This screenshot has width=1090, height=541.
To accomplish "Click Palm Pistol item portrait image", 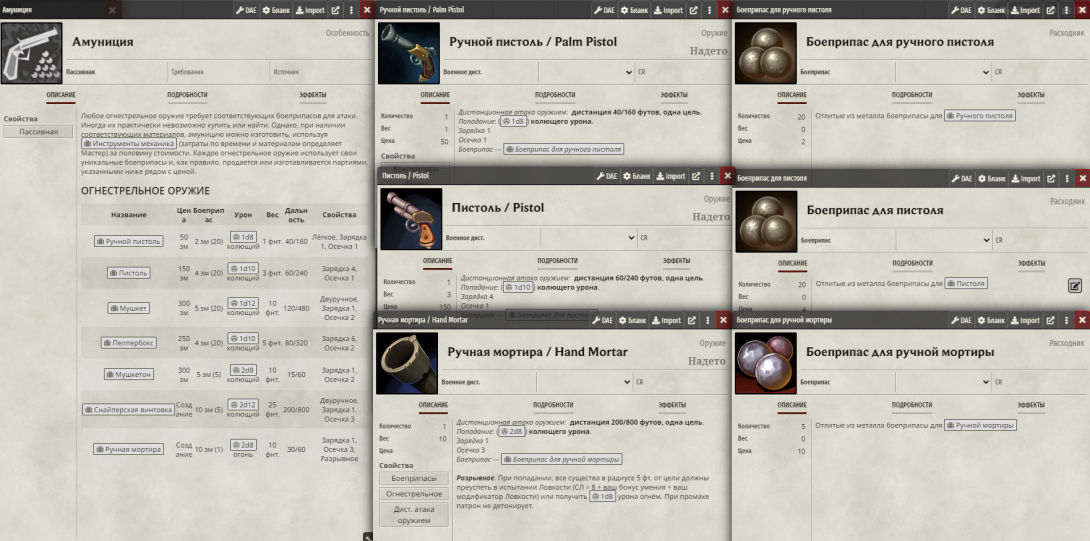I will [x=409, y=54].
